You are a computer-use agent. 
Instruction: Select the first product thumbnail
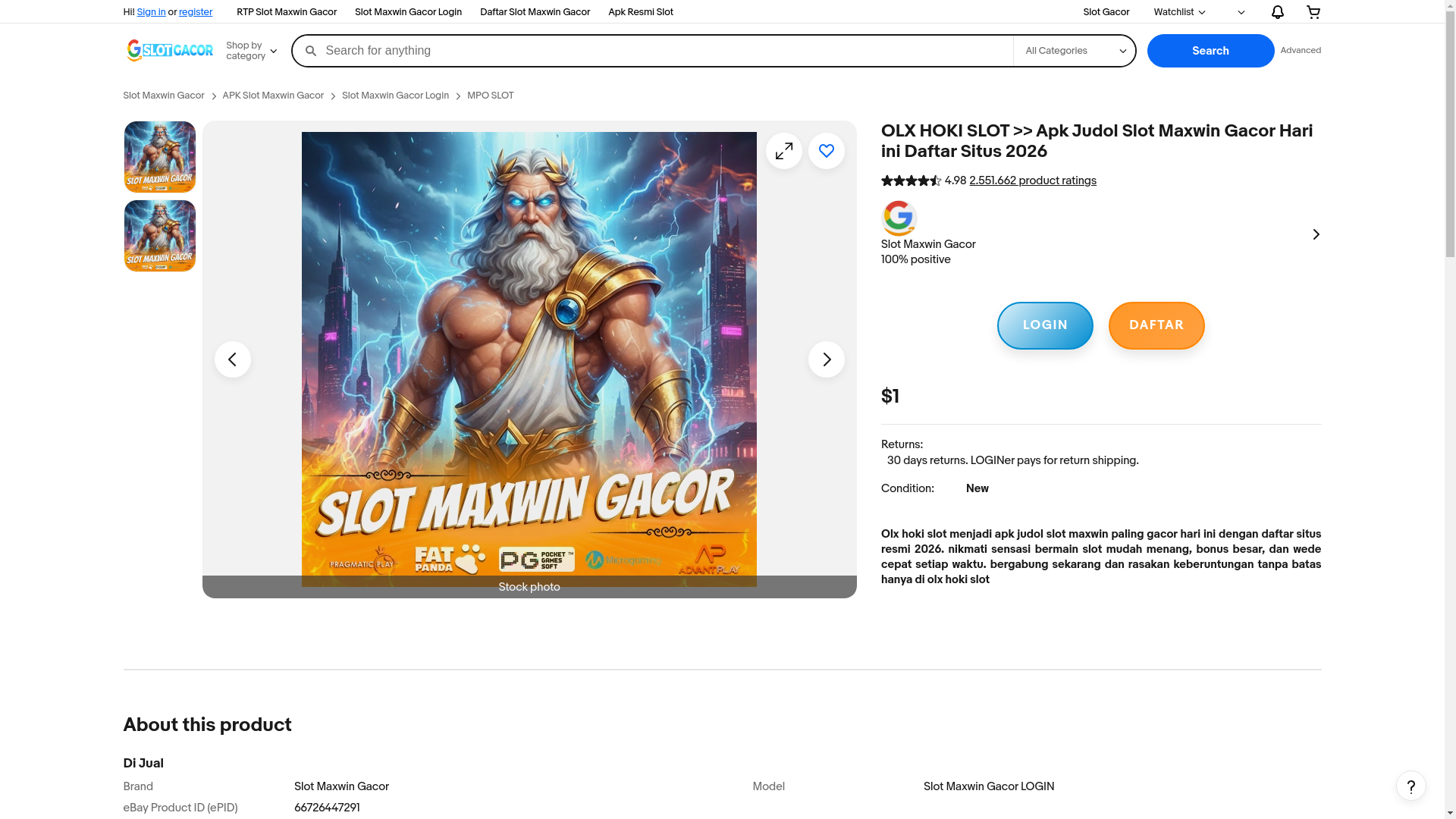pos(160,157)
